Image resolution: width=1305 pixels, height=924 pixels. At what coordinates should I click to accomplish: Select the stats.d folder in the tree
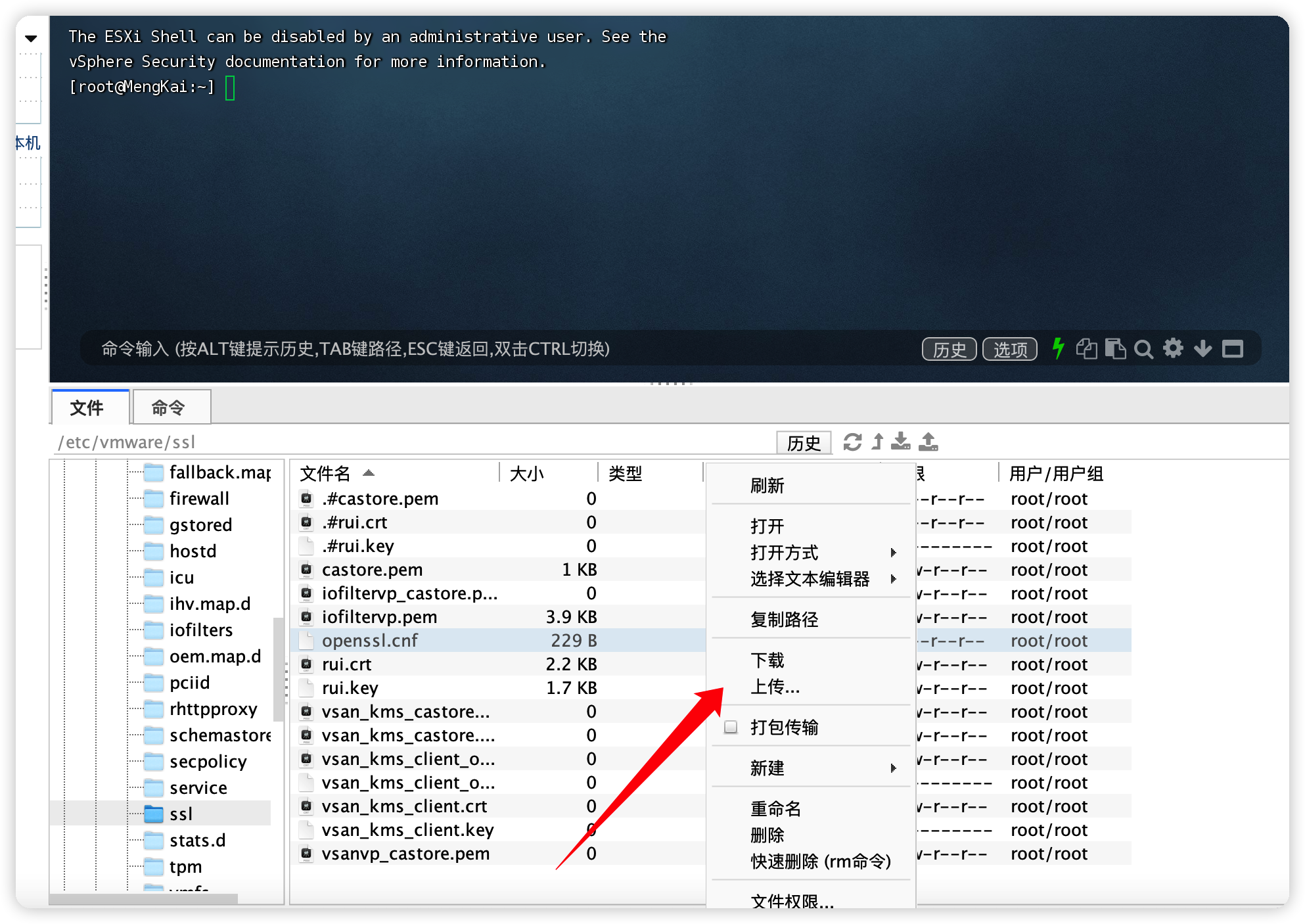click(197, 840)
